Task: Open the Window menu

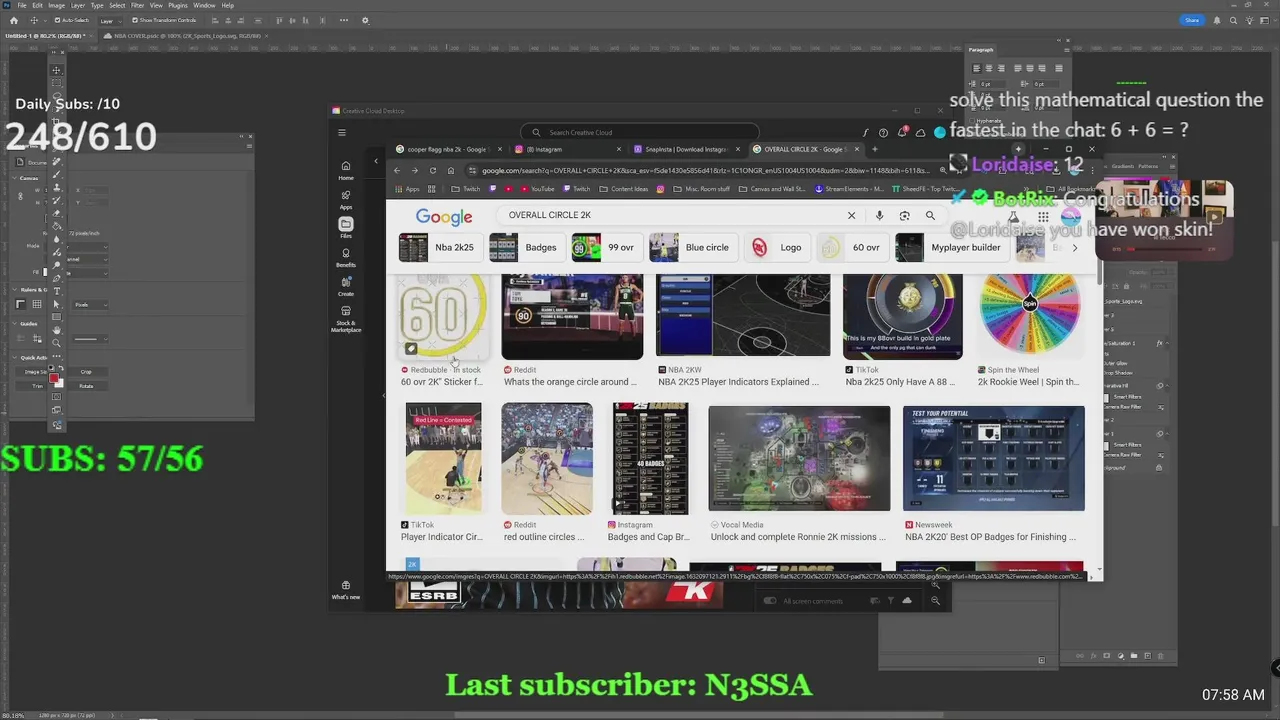Action: 204,5
